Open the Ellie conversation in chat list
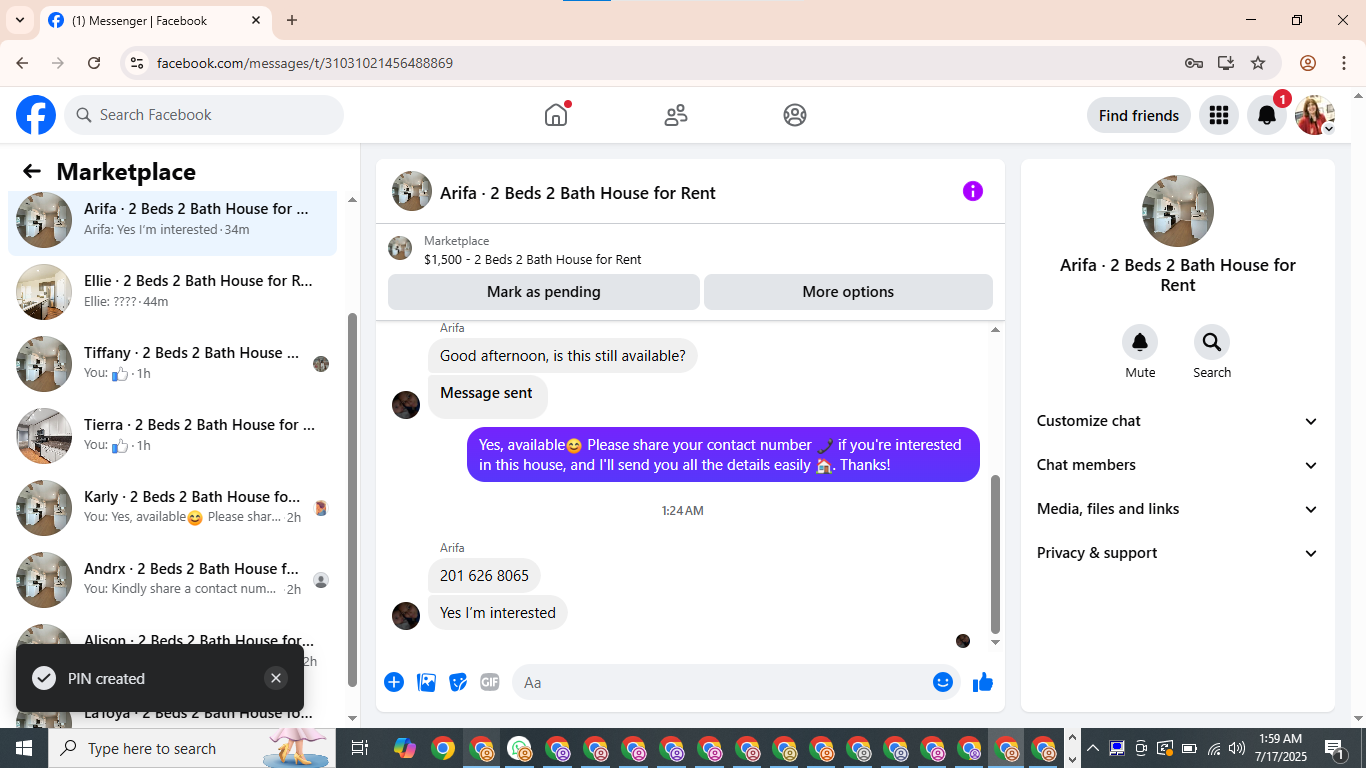 (172, 292)
